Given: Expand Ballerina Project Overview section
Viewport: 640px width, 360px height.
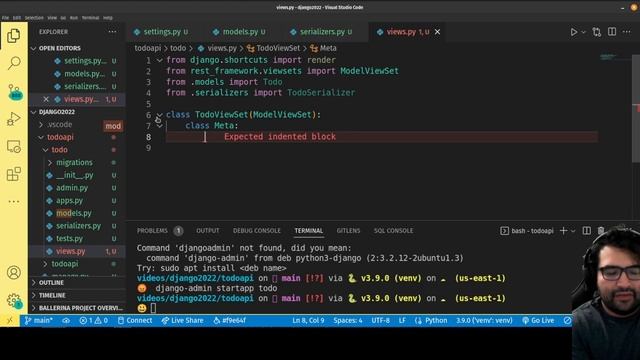Looking at the screenshot, I should click(78, 308).
